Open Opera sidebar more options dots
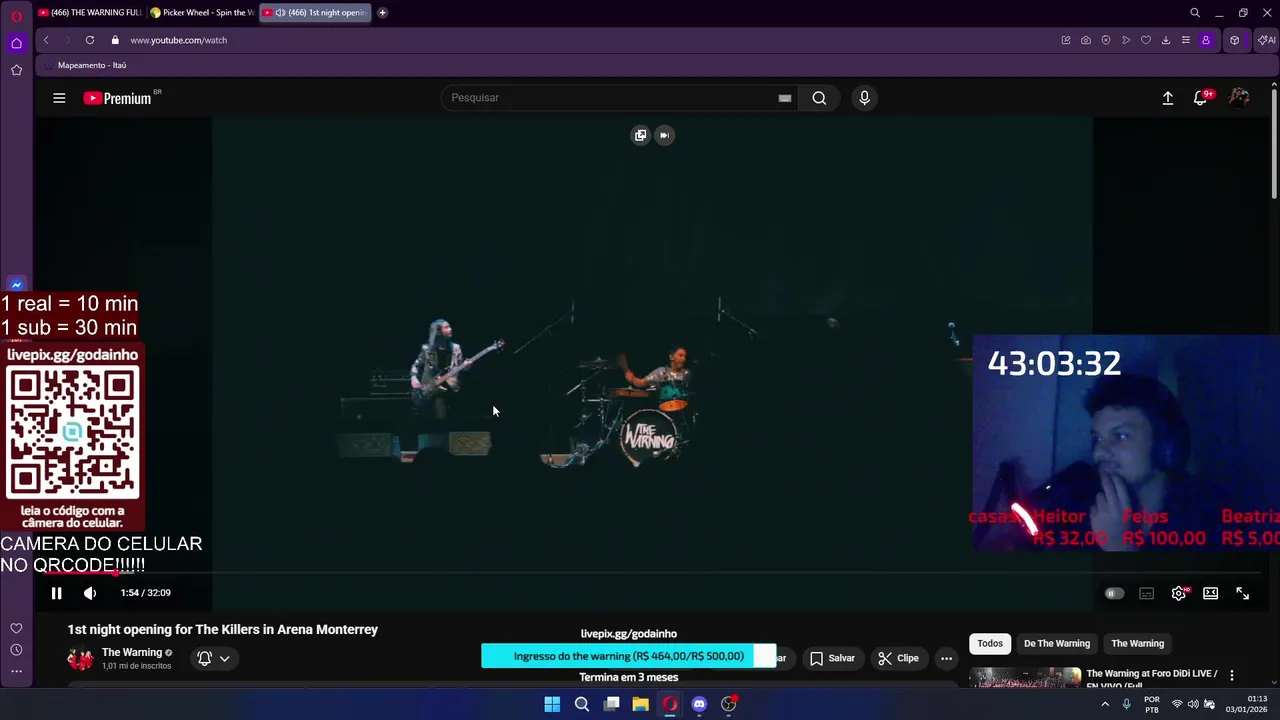 [16, 671]
